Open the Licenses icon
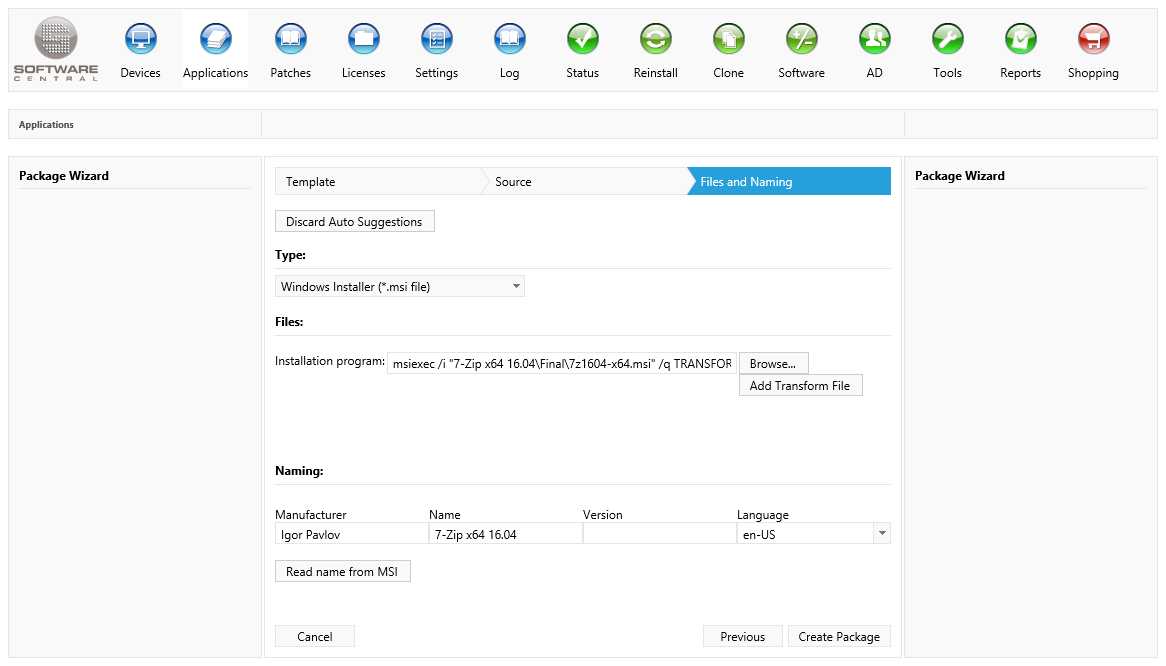 point(363,40)
